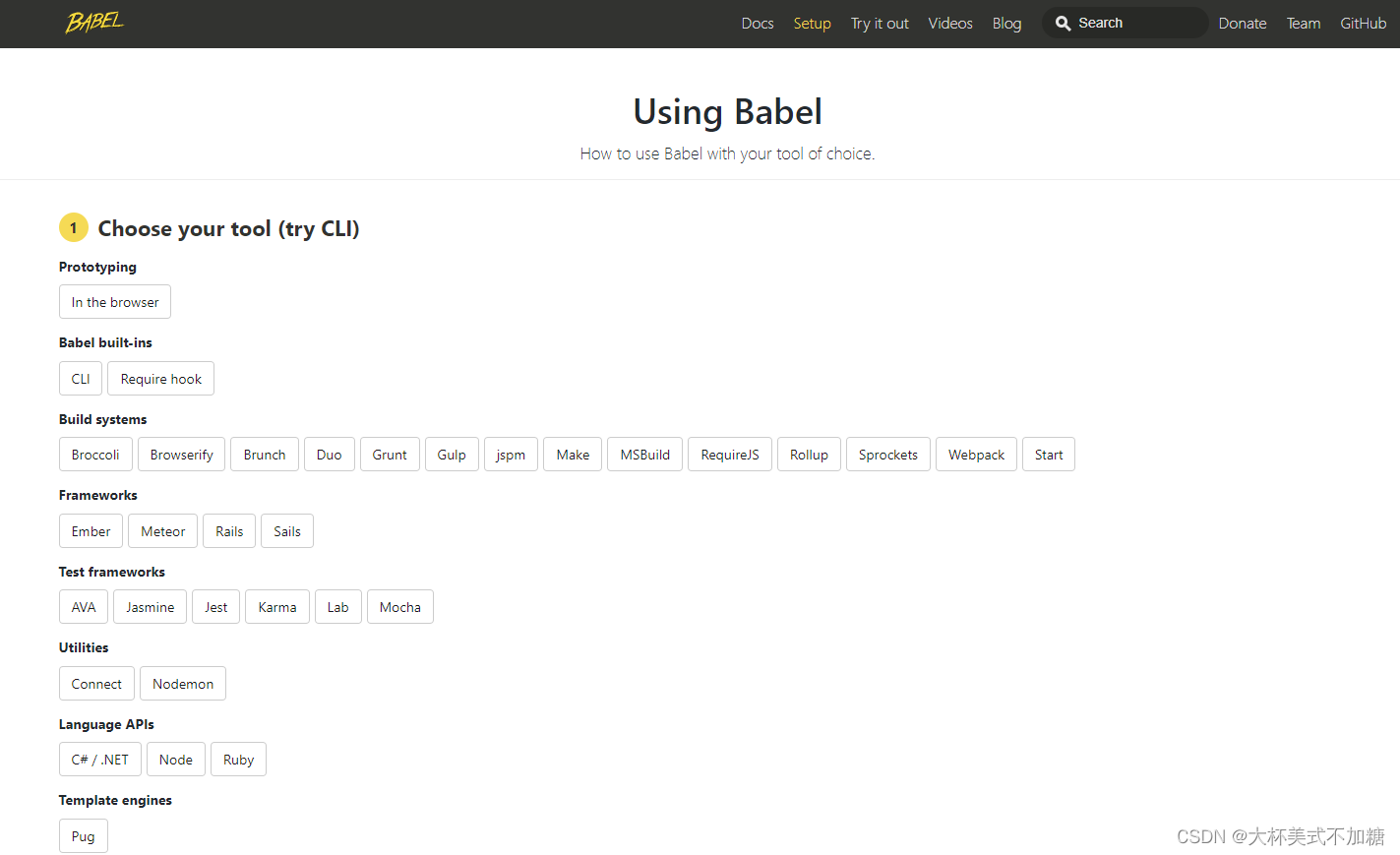
Task: Click the subtitle How to use Babel
Action: (x=727, y=153)
